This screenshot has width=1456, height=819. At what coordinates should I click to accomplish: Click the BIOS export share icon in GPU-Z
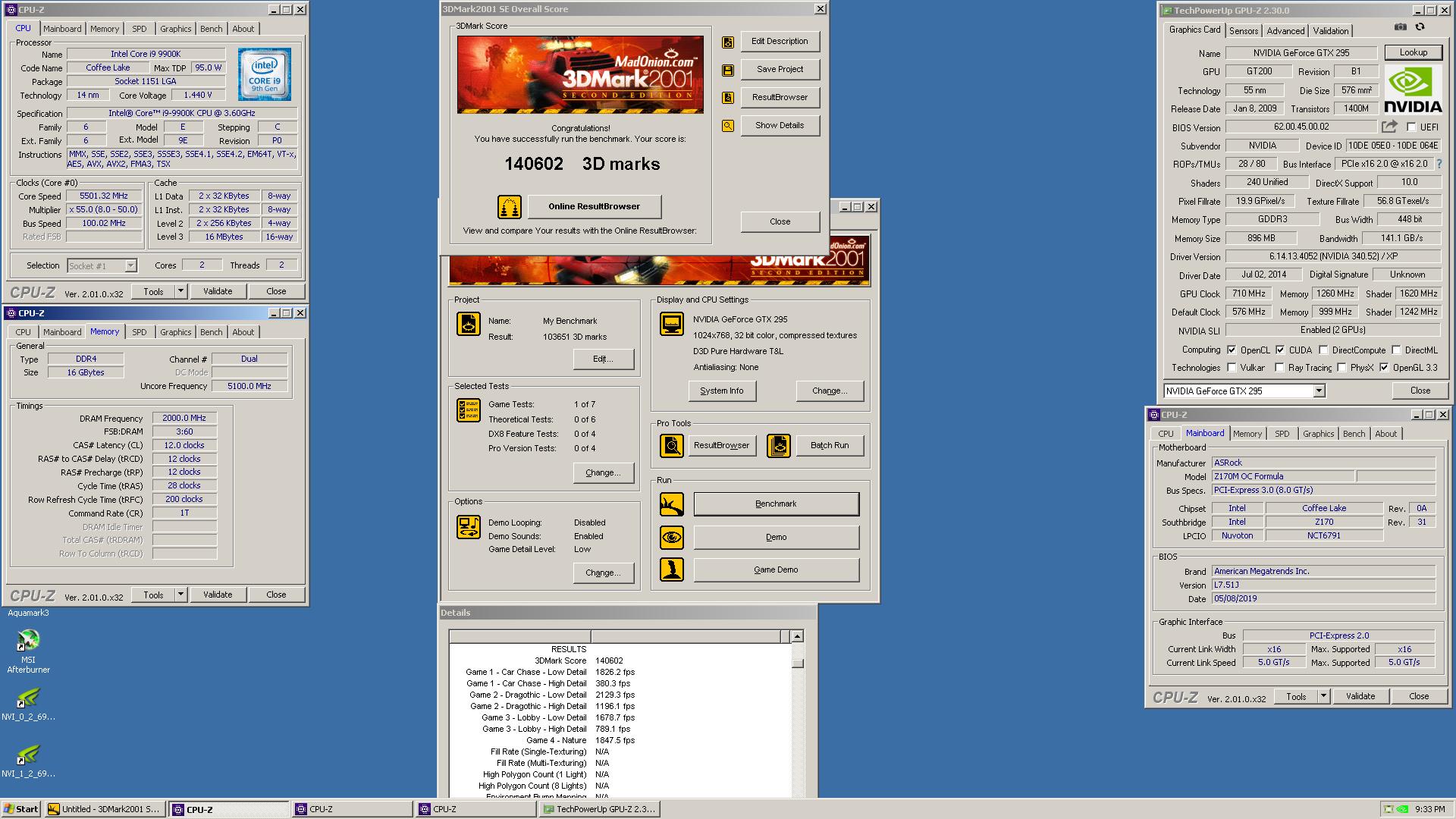pyautogui.click(x=1389, y=127)
